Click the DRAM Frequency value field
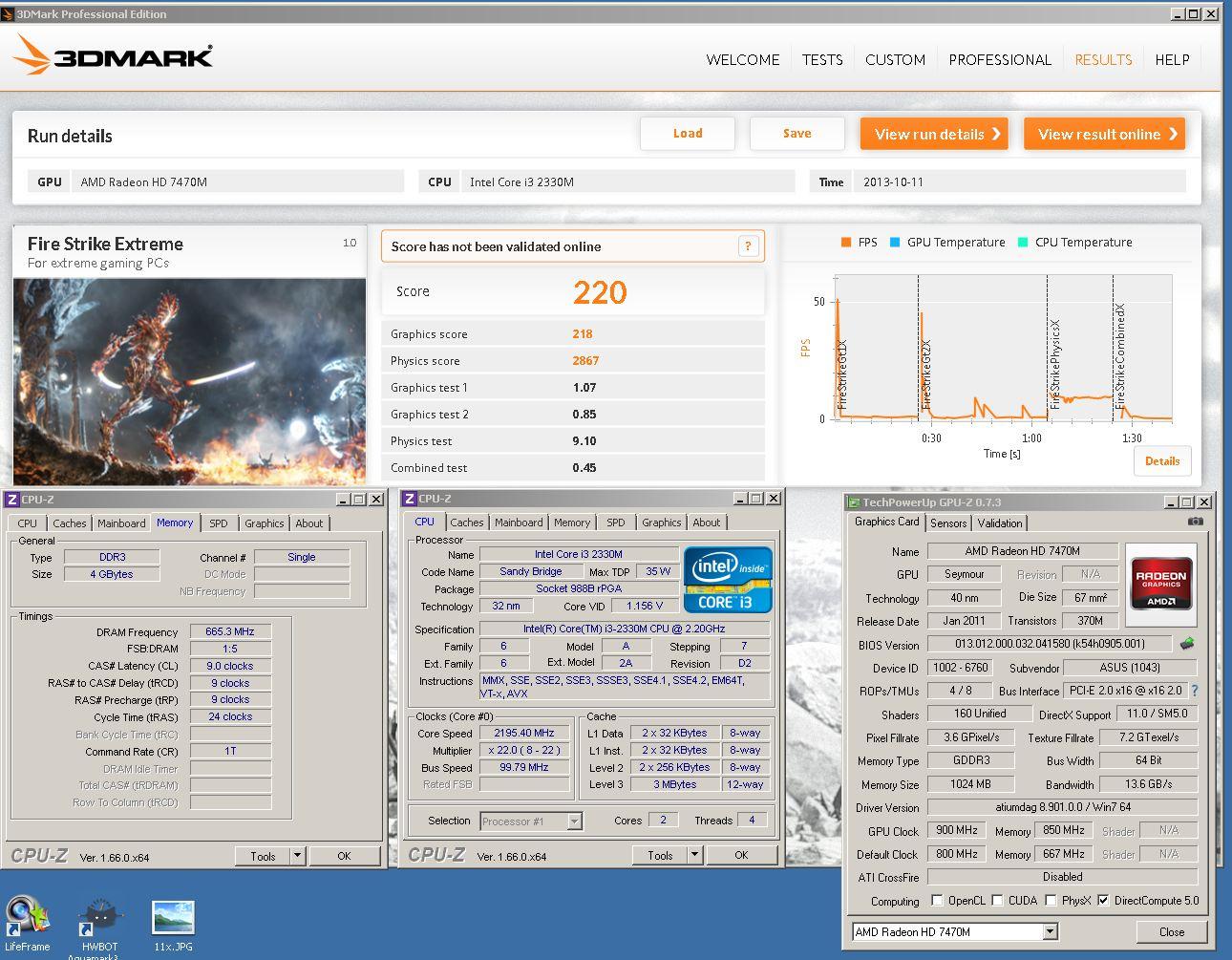Image resolution: width=1232 pixels, height=960 pixels. pyautogui.click(x=230, y=631)
